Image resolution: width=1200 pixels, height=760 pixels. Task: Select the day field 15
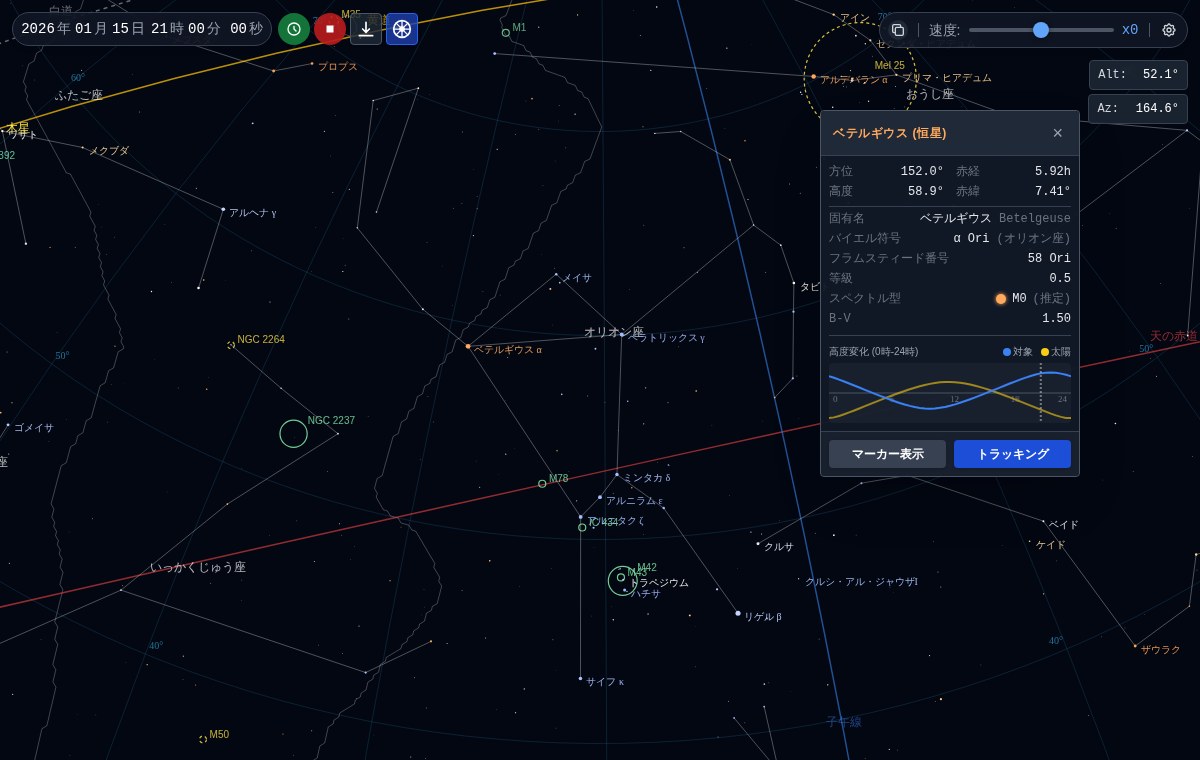[x=120, y=29]
